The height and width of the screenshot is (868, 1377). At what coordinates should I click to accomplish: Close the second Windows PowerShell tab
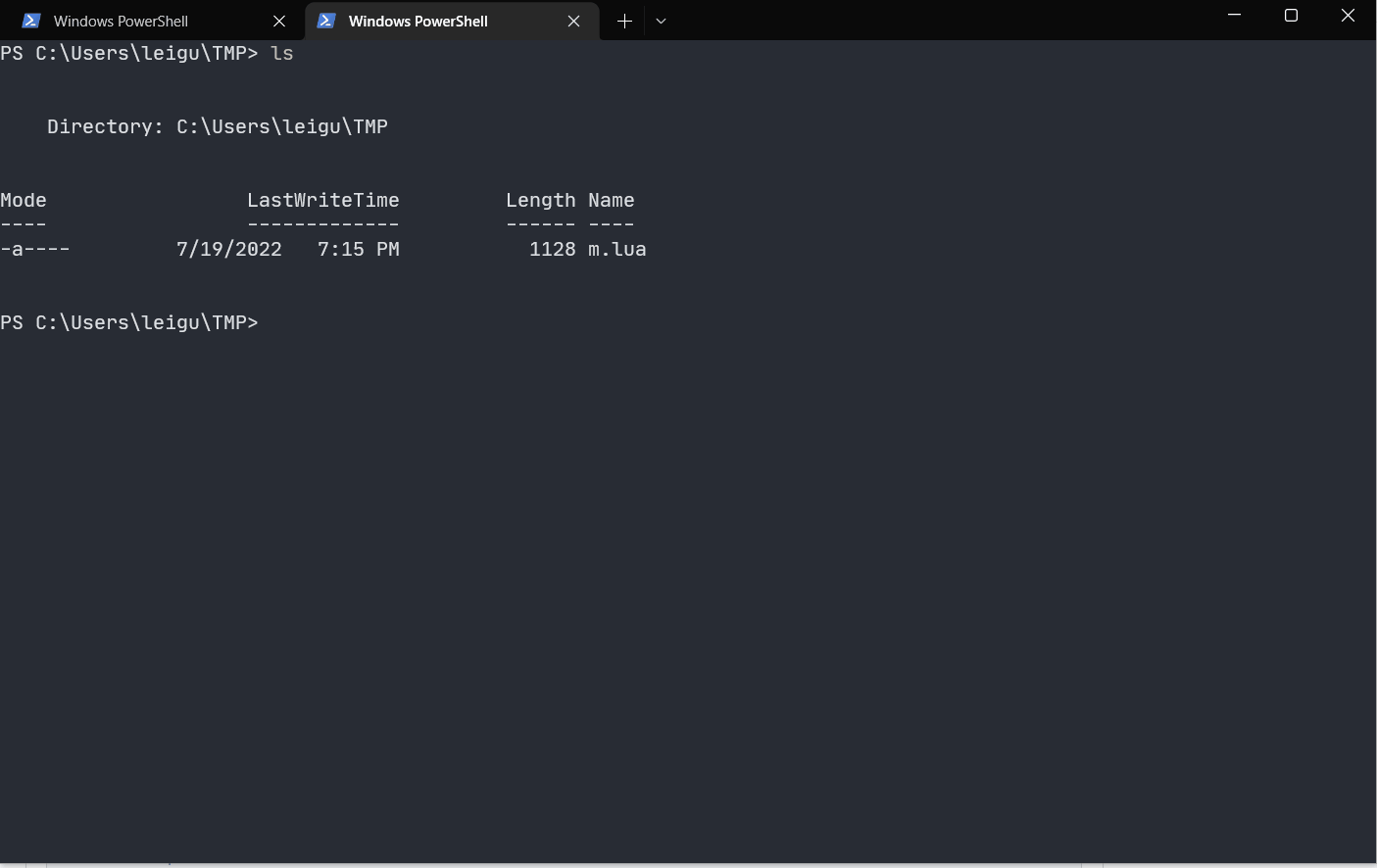(x=574, y=21)
